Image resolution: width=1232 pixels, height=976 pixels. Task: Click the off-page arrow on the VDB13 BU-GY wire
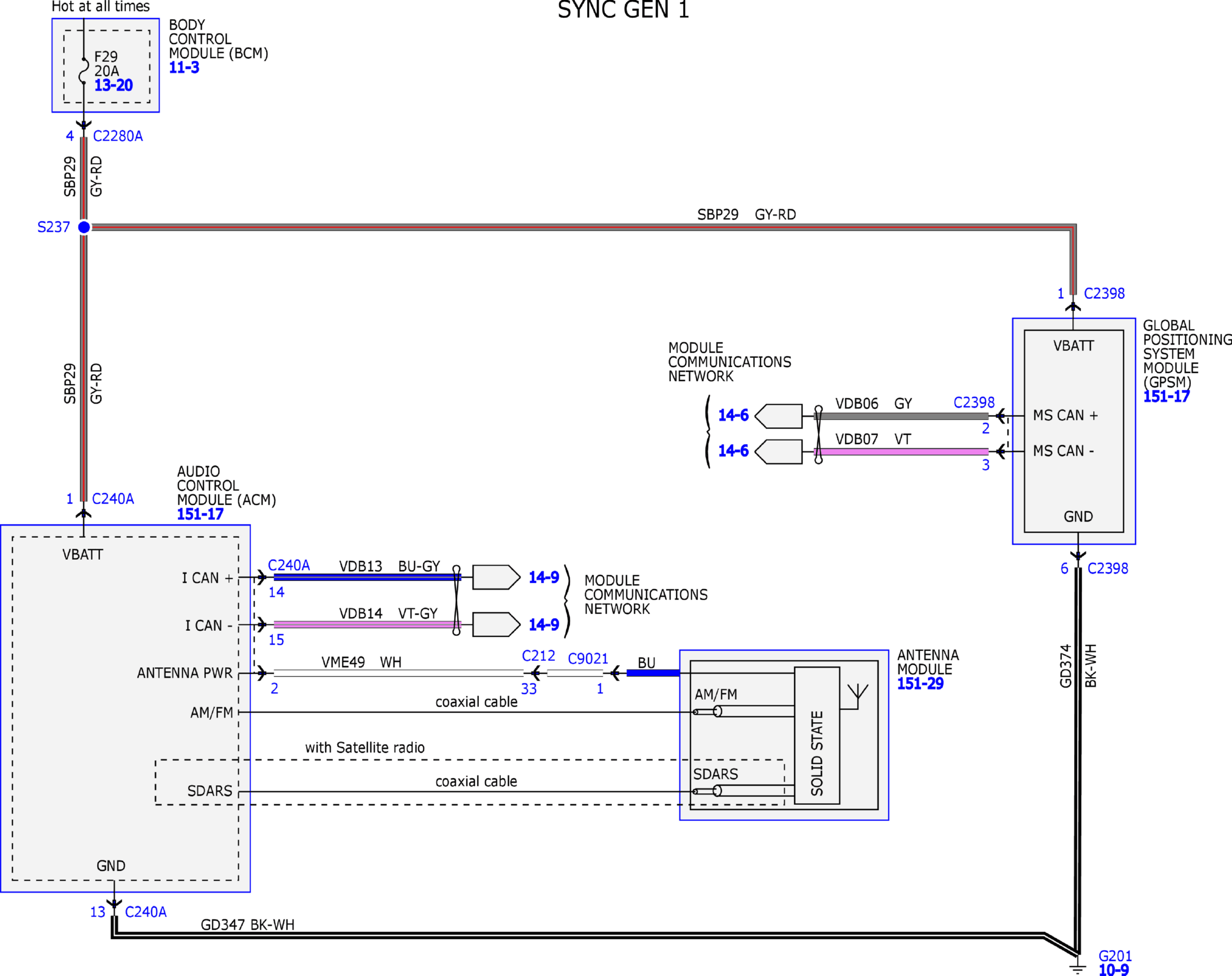pyautogui.click(x=496, y=577)
